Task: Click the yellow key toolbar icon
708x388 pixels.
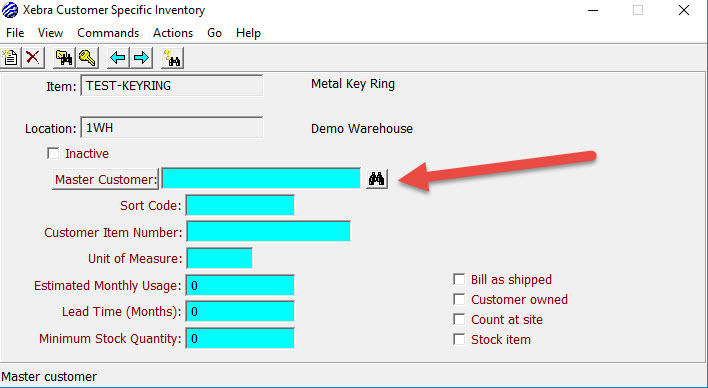Action: (x=87, y=58)
